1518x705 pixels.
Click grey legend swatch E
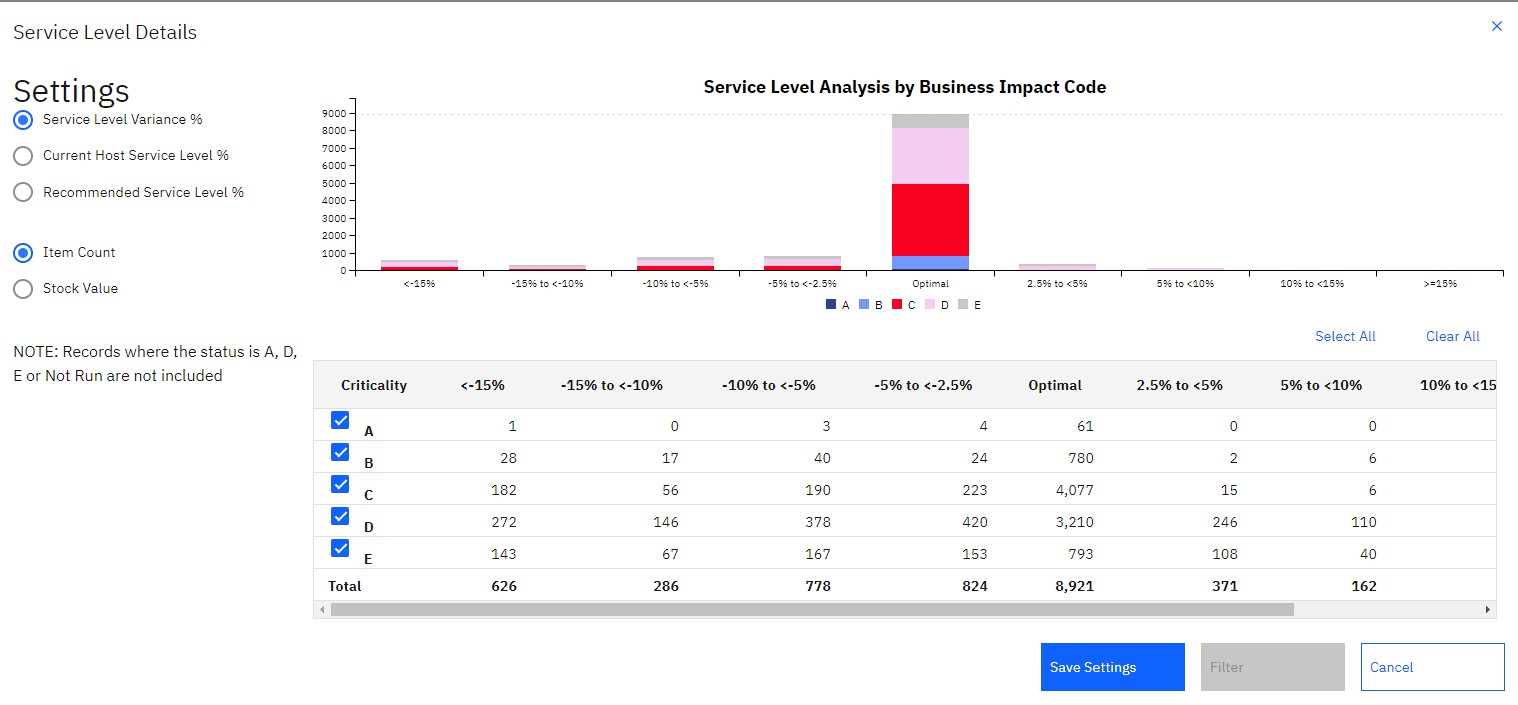point(963,305)
